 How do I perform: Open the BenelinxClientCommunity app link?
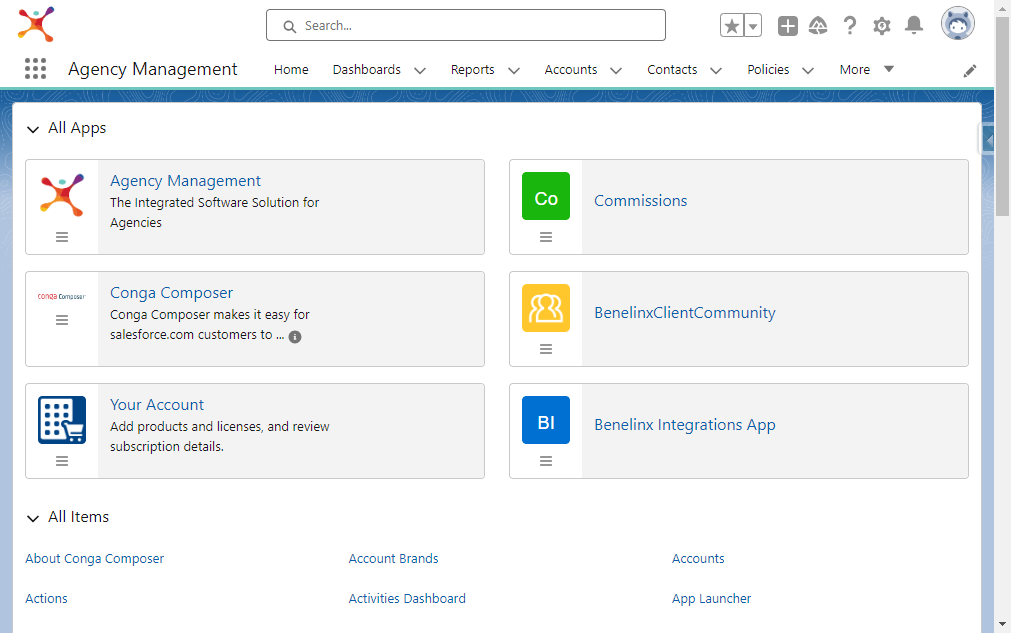coord(685,313)
